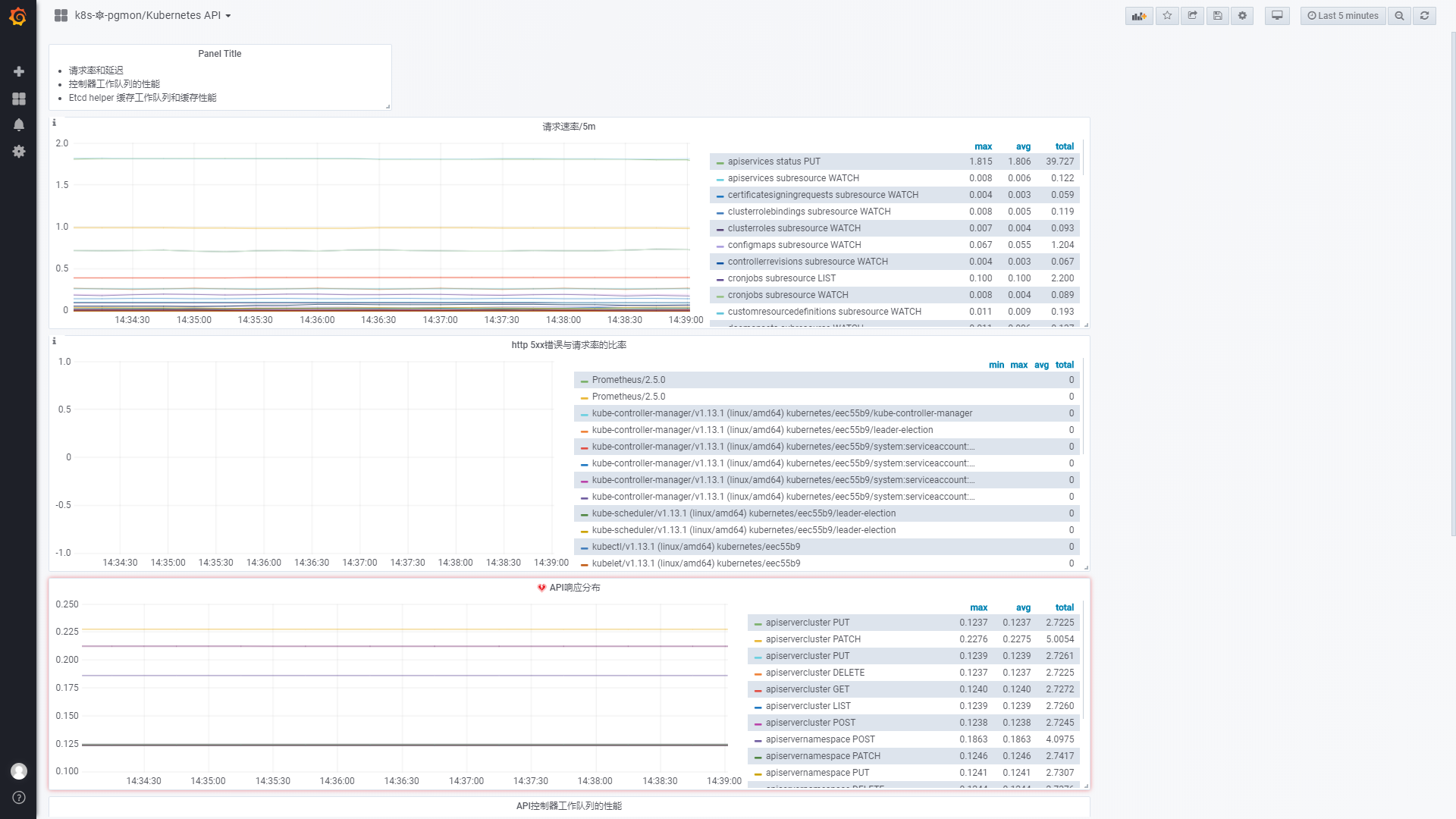Click color swatch for kubectl/v1.13.1 series
Screen dimensions: 1456x819
[x=584, y=548]
